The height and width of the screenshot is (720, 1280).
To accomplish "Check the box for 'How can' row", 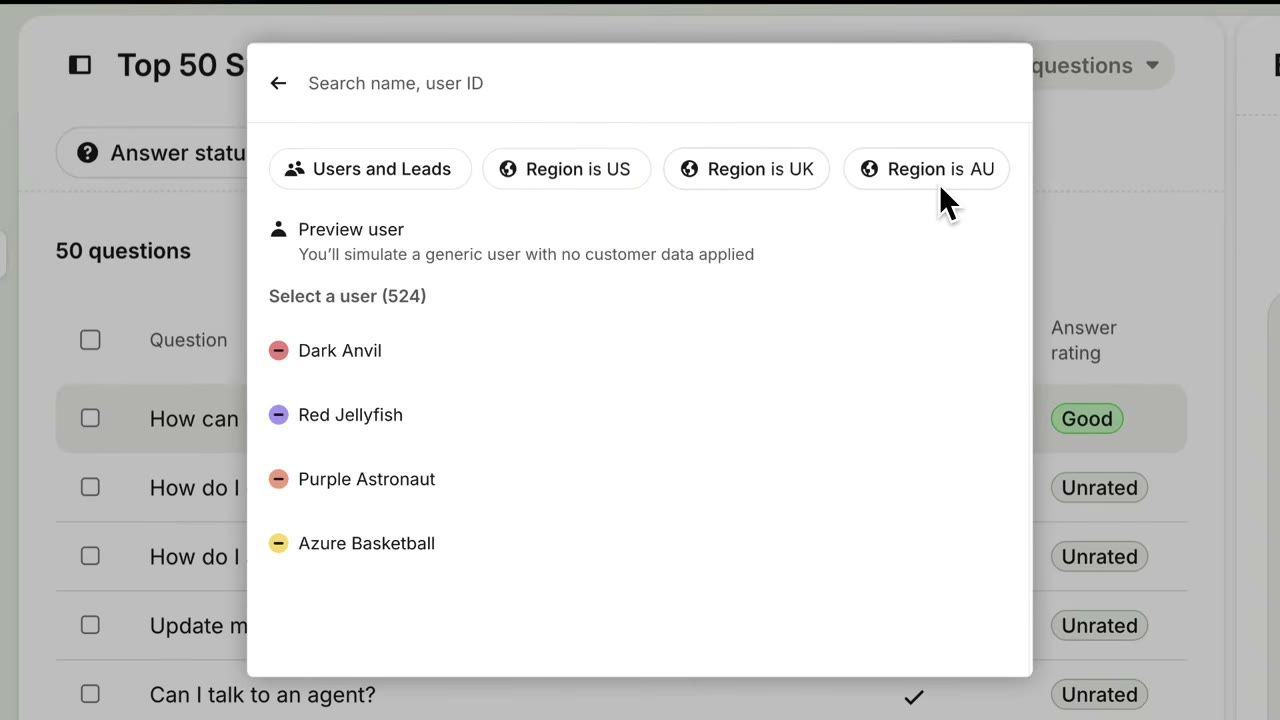I will (90, 418).
